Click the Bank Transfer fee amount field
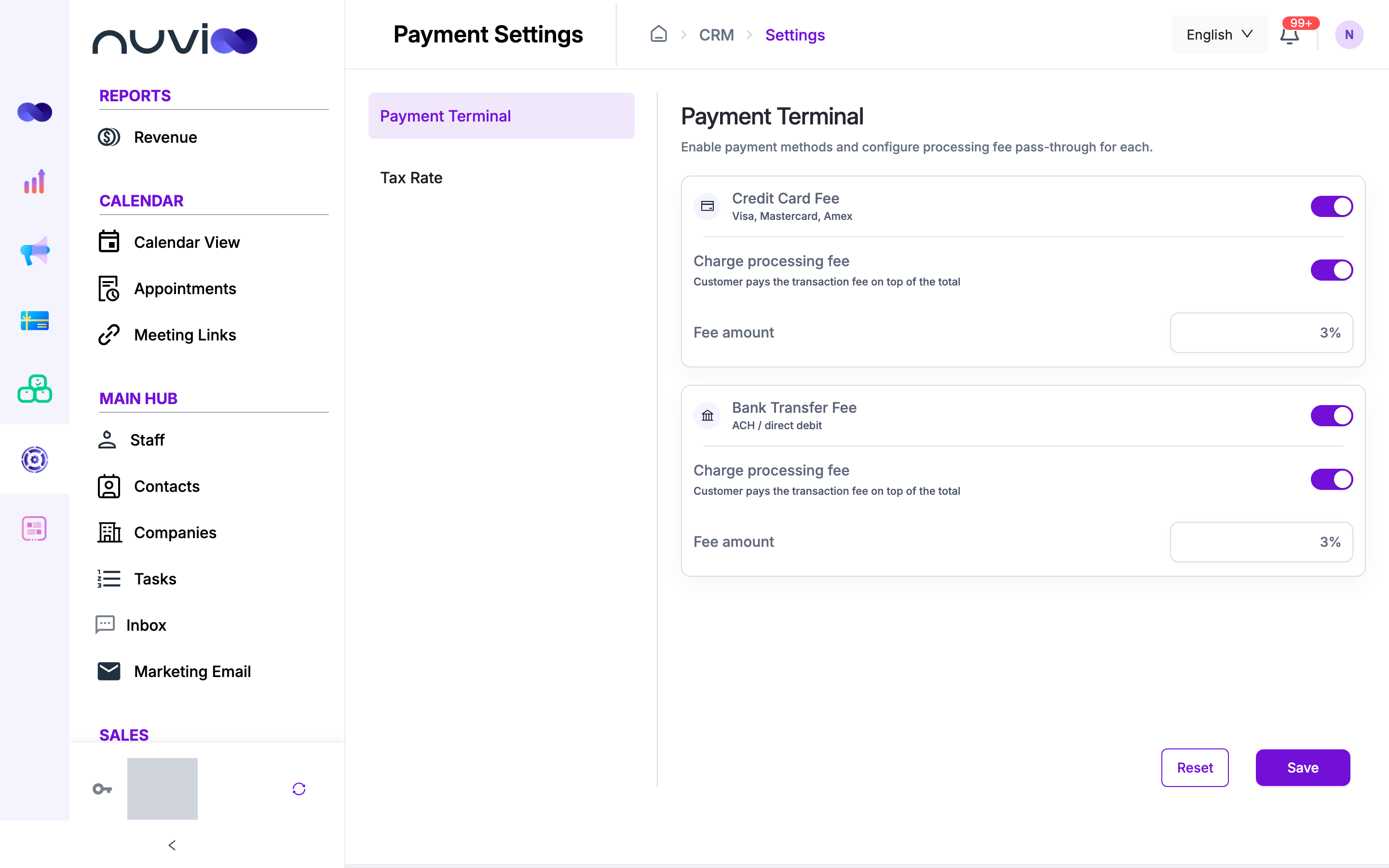1389x868 pixels. (x=1261, y=542)
